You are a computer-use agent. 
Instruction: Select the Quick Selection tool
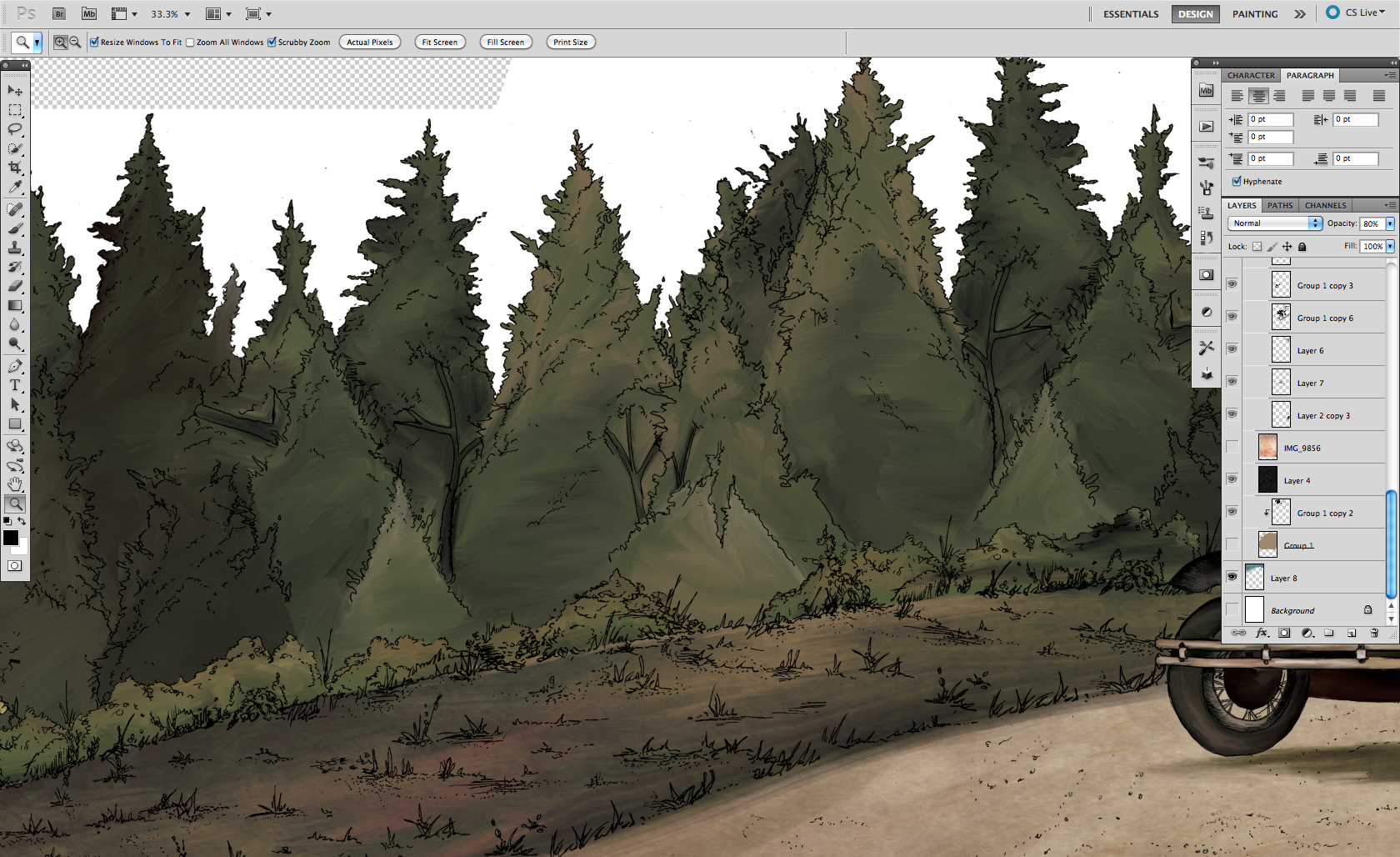coord(15,148)
